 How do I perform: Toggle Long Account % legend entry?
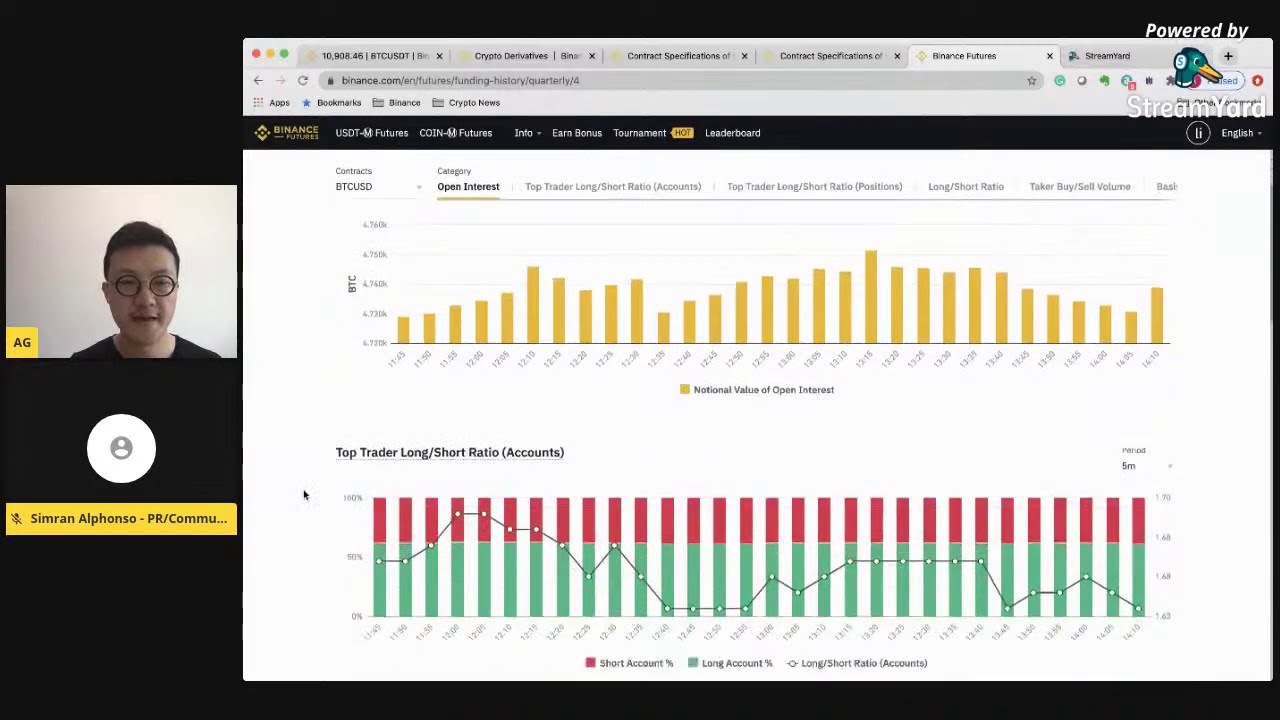730,663
